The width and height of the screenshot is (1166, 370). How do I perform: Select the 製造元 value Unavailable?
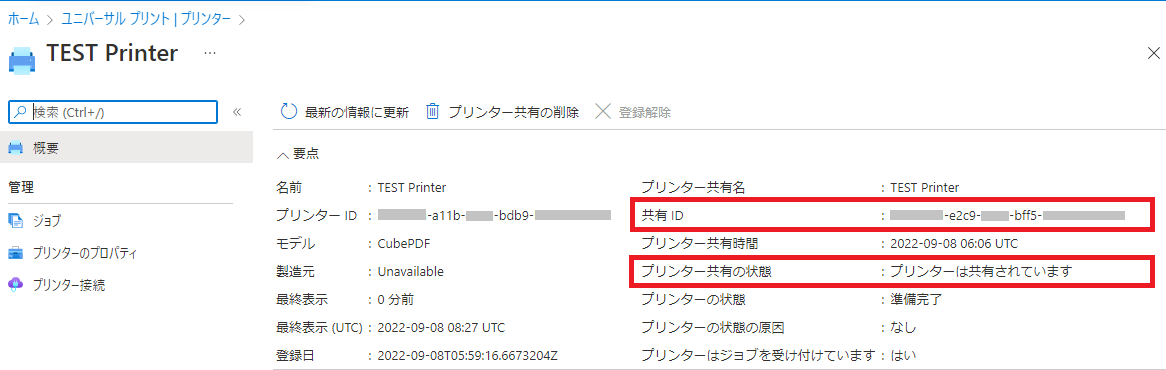410,272
